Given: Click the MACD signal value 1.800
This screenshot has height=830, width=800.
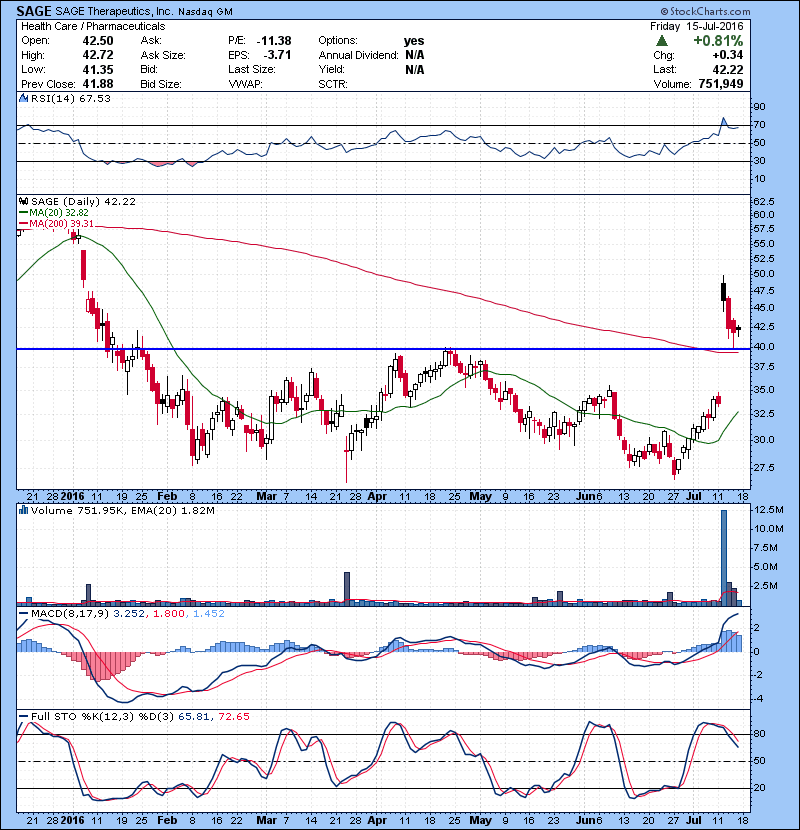Looking at the screenshot, I should tap(169, 614).
